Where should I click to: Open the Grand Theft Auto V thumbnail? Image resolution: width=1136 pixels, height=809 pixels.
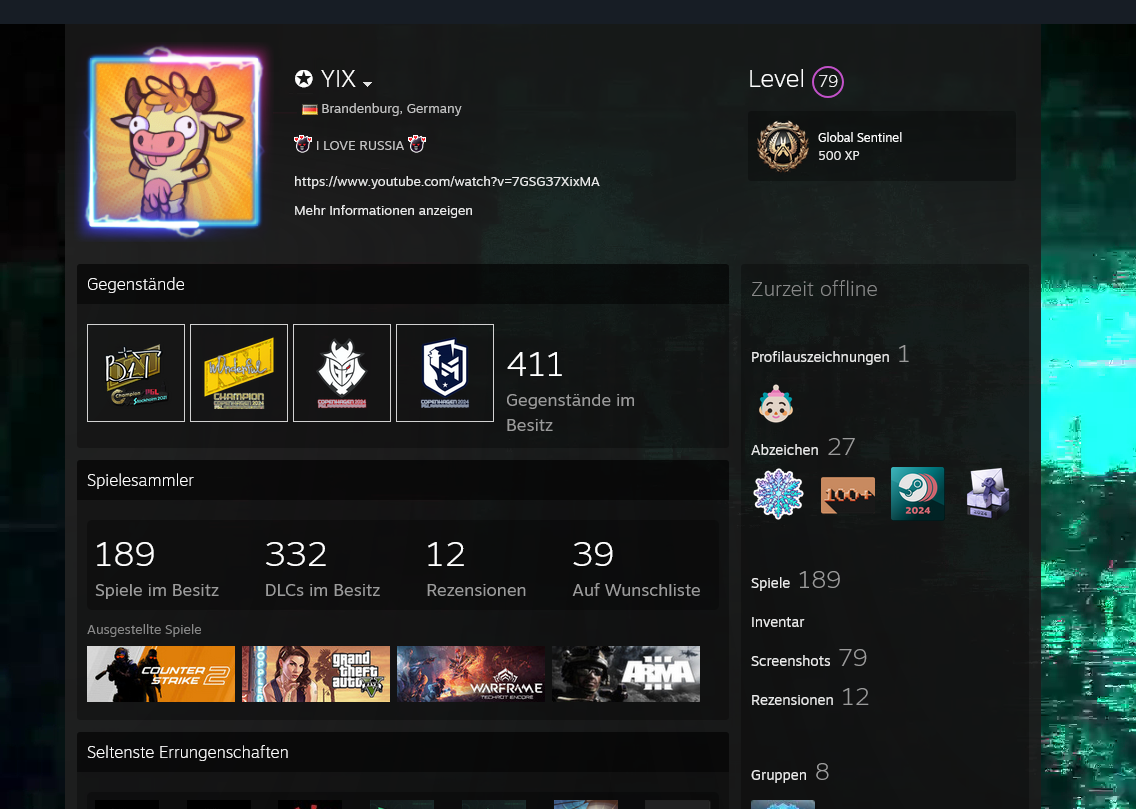(316, 674)
